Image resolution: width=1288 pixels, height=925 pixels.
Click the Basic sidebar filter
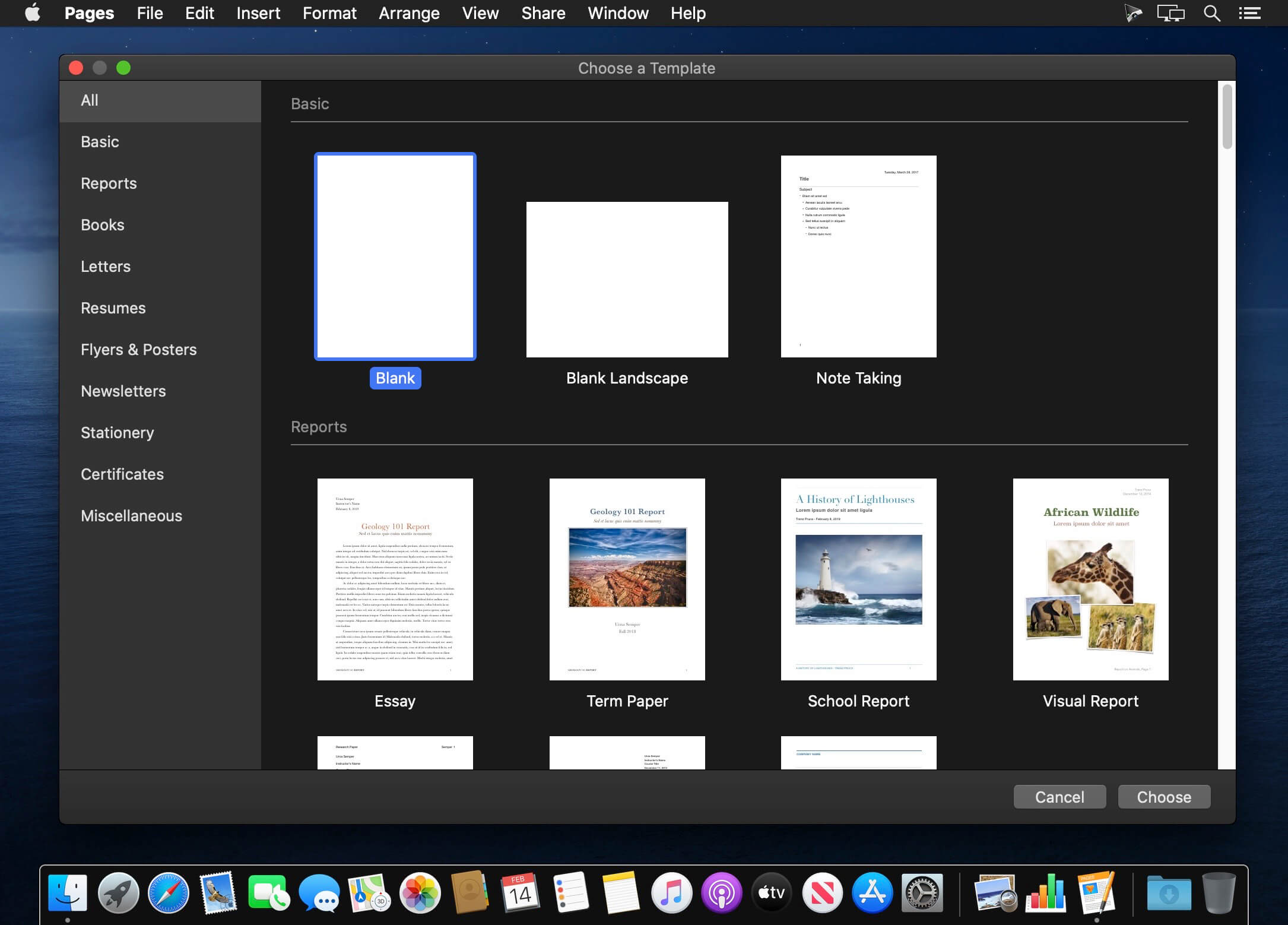pyautogui.click(x=99, y=141)
